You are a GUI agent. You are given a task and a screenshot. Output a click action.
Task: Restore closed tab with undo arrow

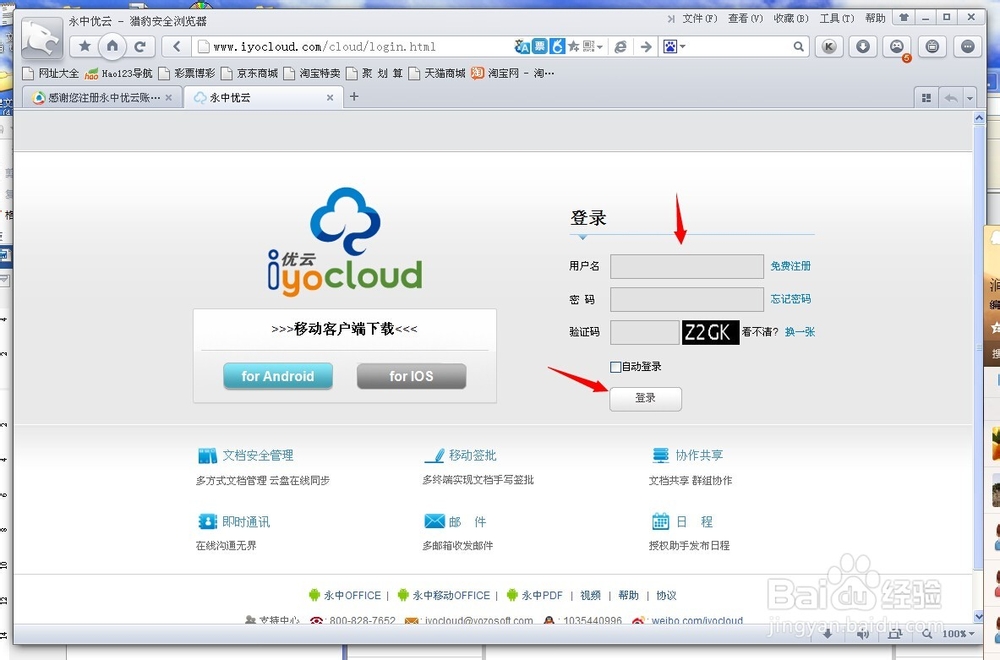951,98
